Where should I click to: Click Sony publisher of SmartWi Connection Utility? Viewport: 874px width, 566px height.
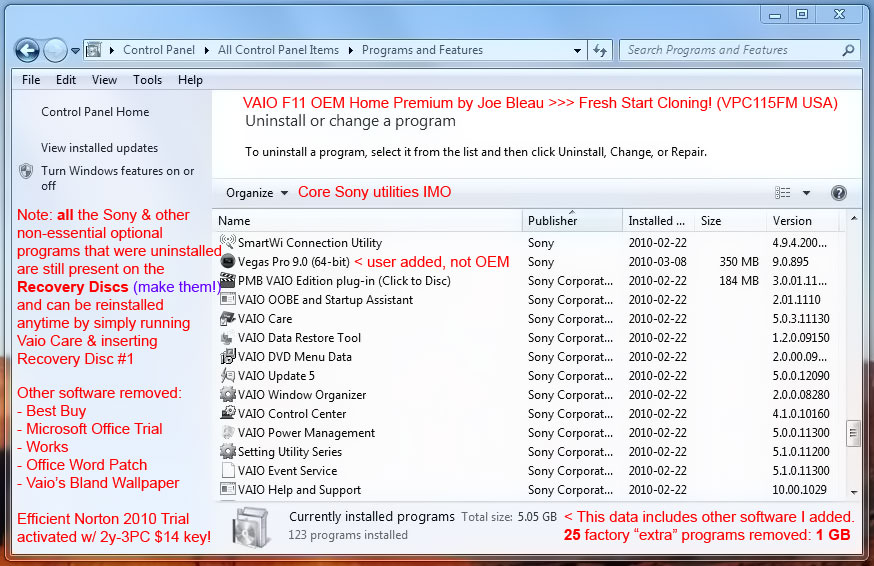pos(541,243)
